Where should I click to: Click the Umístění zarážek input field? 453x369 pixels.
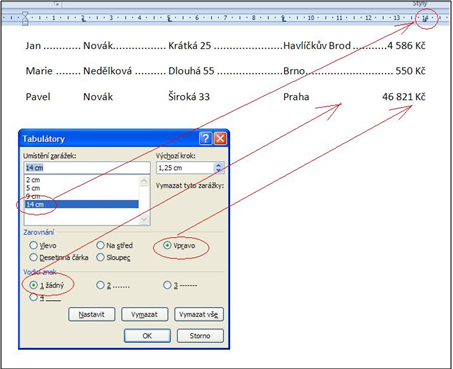pos(87,168)
